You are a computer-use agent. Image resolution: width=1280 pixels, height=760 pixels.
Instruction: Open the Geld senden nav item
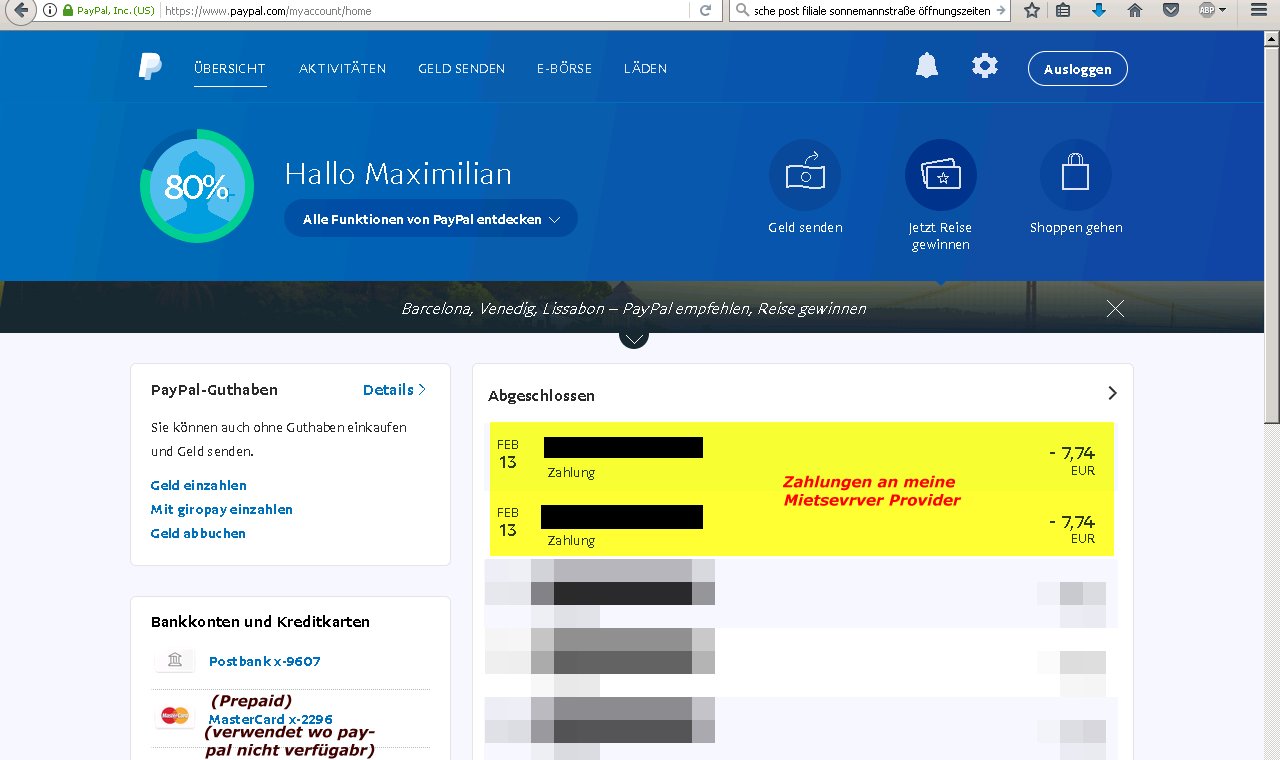[461, 69]
